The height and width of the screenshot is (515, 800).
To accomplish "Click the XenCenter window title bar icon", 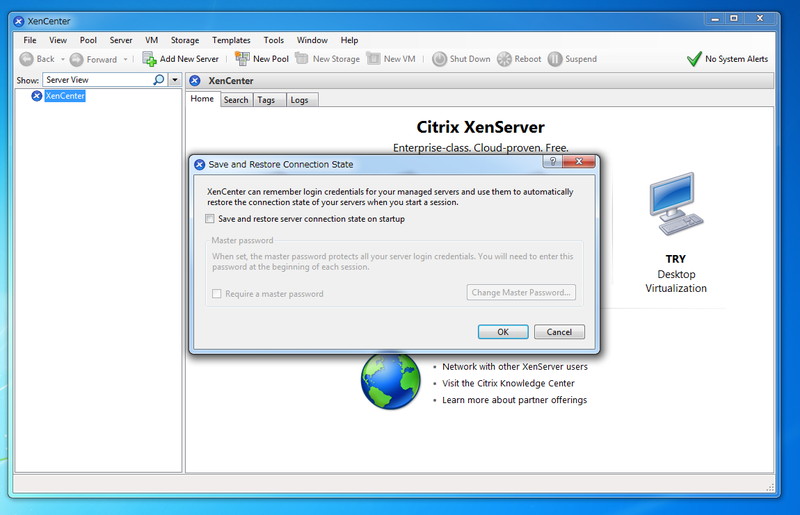I will click(x=19, y=21).
